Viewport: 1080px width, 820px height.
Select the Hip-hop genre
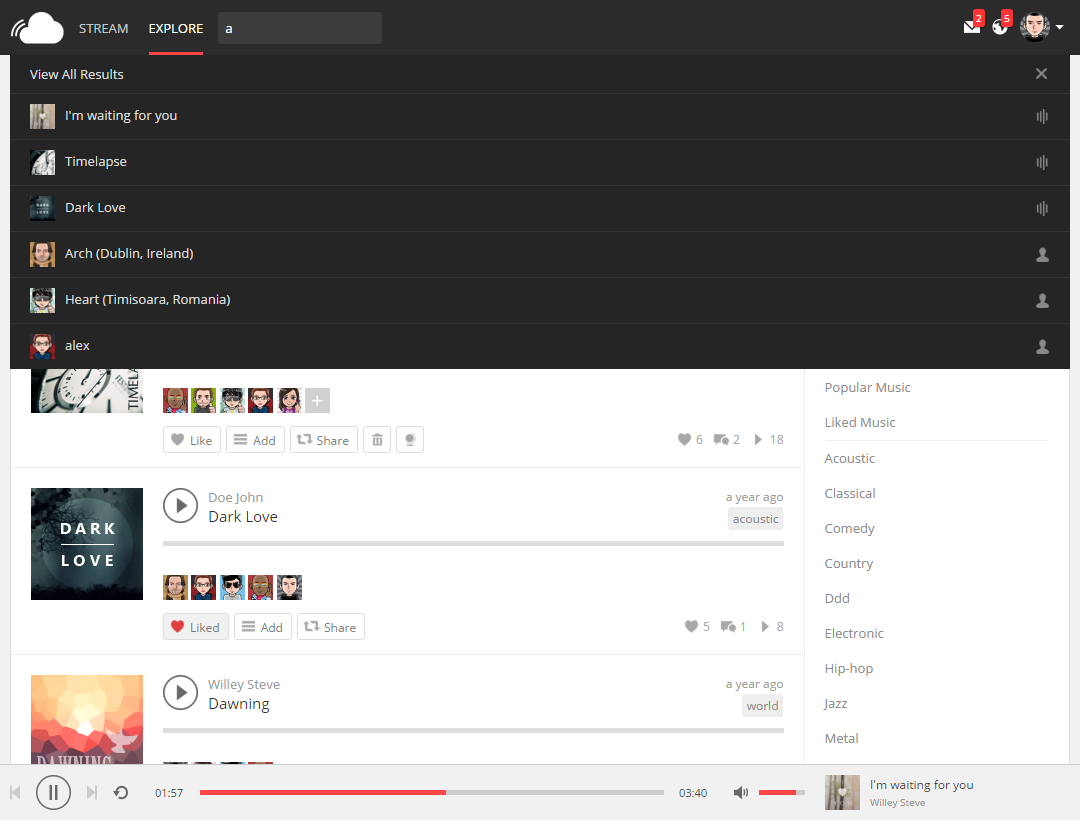click(x=849, y=669)
